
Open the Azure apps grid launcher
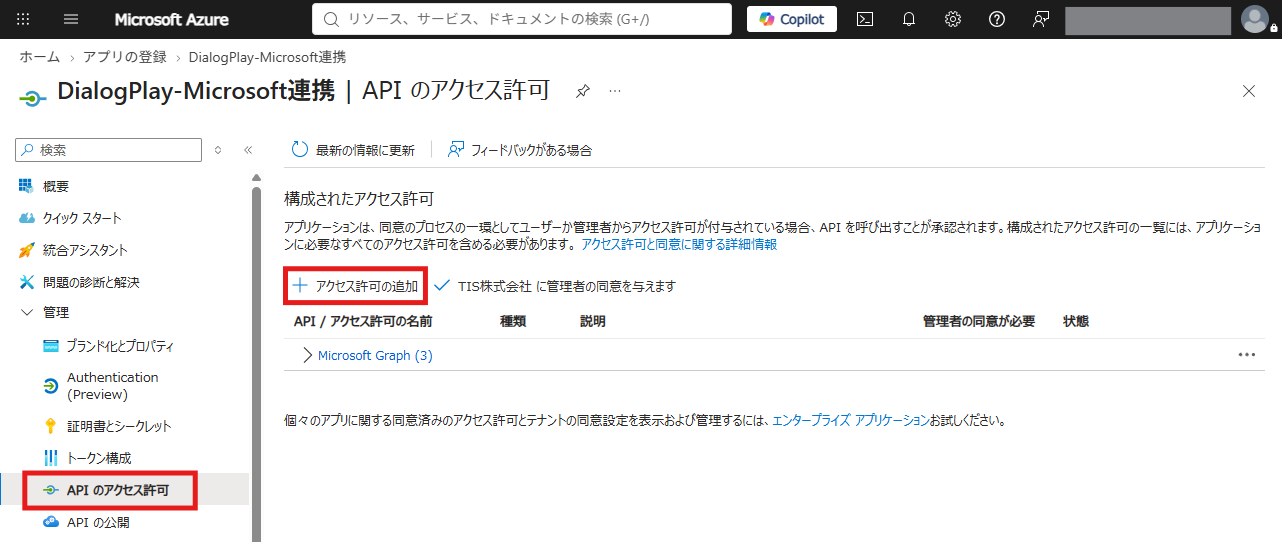click(24, 19)
